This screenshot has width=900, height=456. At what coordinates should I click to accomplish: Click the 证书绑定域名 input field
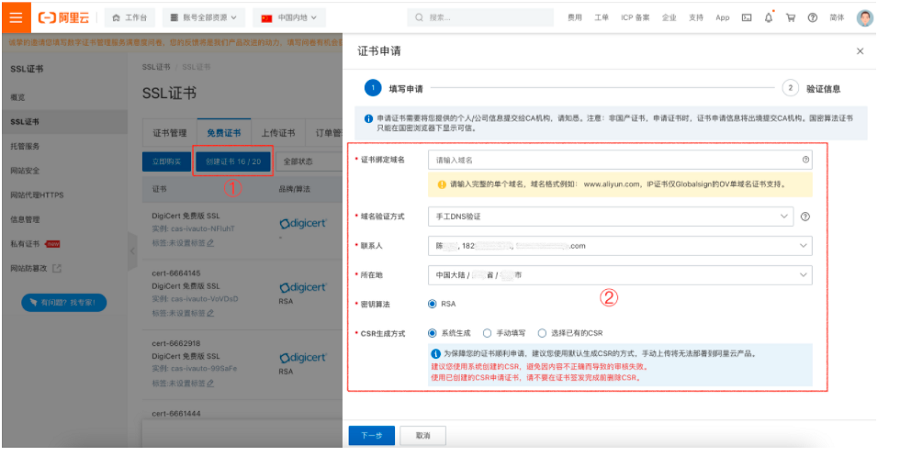point(610,160)
